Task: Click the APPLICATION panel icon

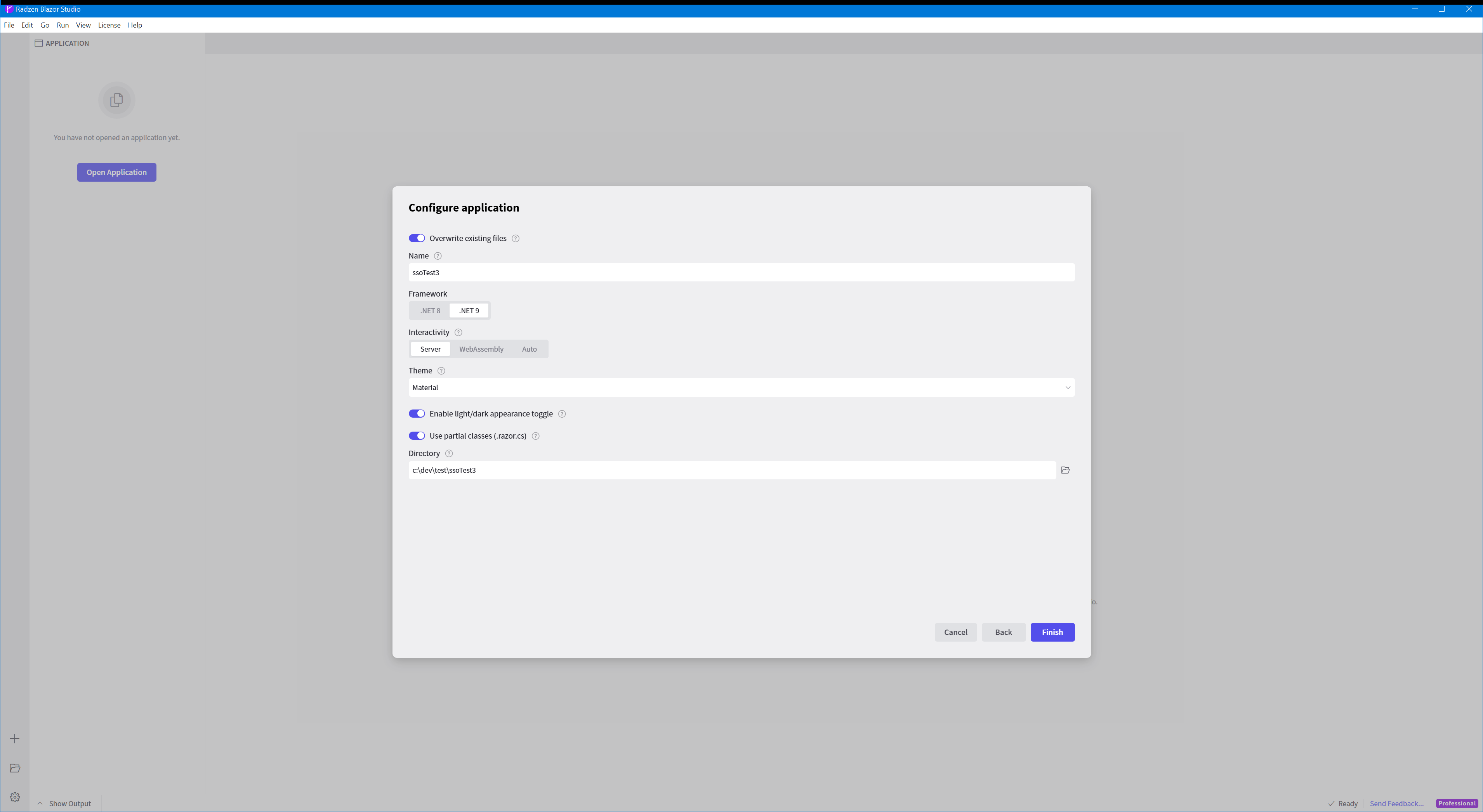Action: point(38,43)
